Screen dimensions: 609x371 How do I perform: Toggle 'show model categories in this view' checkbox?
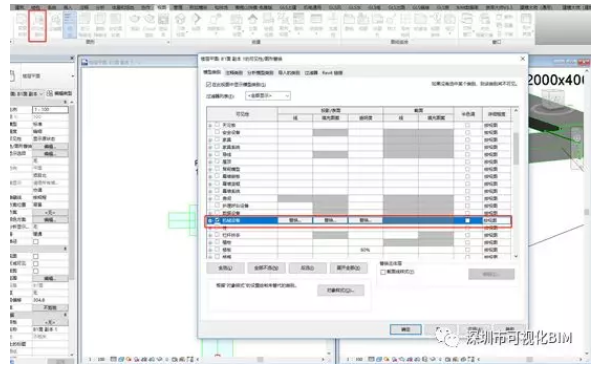coord(209,84)
